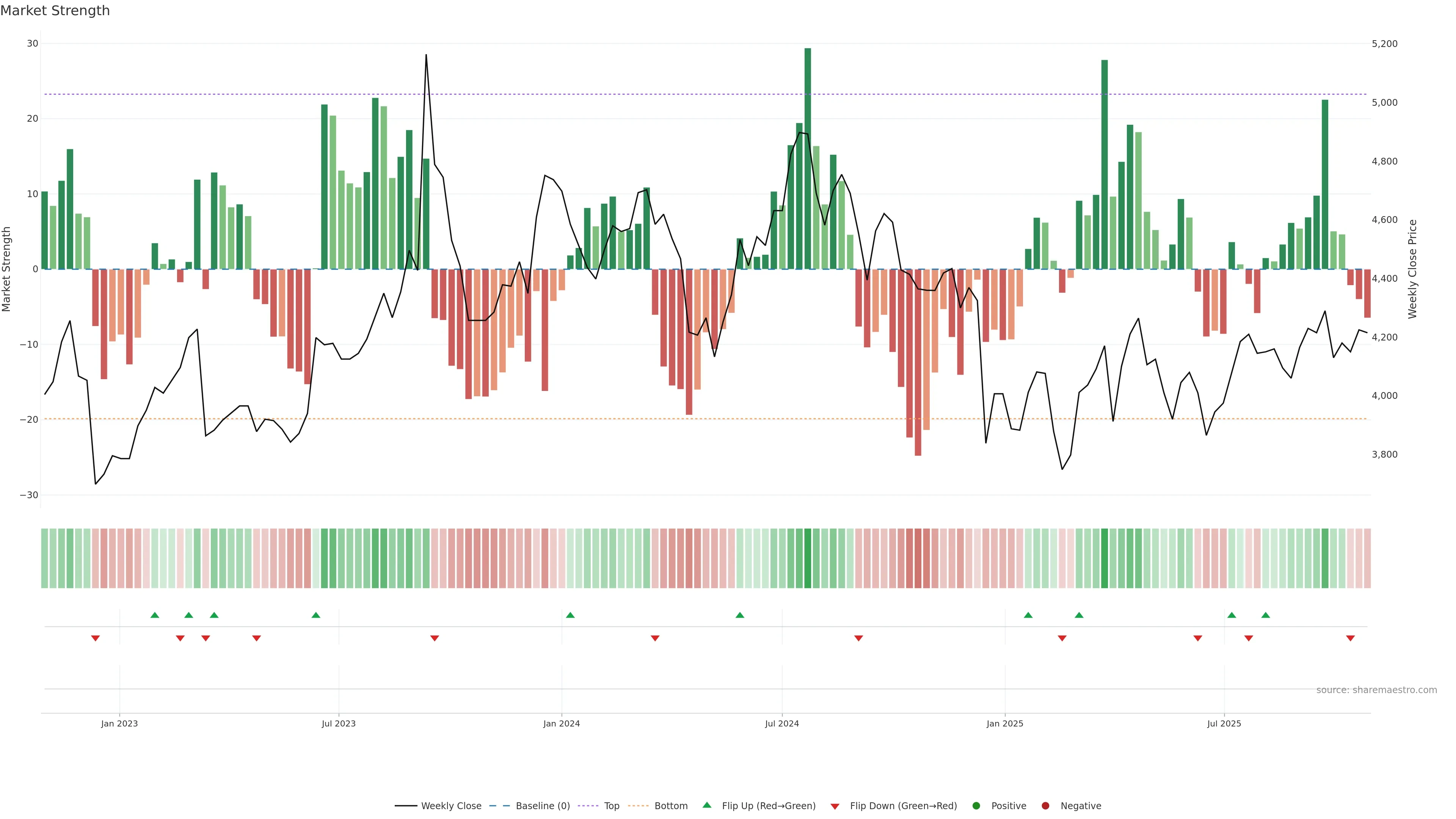This screenshot has height=819, width=1456.
Task: Click the Jan 2025 x-axis label
Action: pos(1004,723)
